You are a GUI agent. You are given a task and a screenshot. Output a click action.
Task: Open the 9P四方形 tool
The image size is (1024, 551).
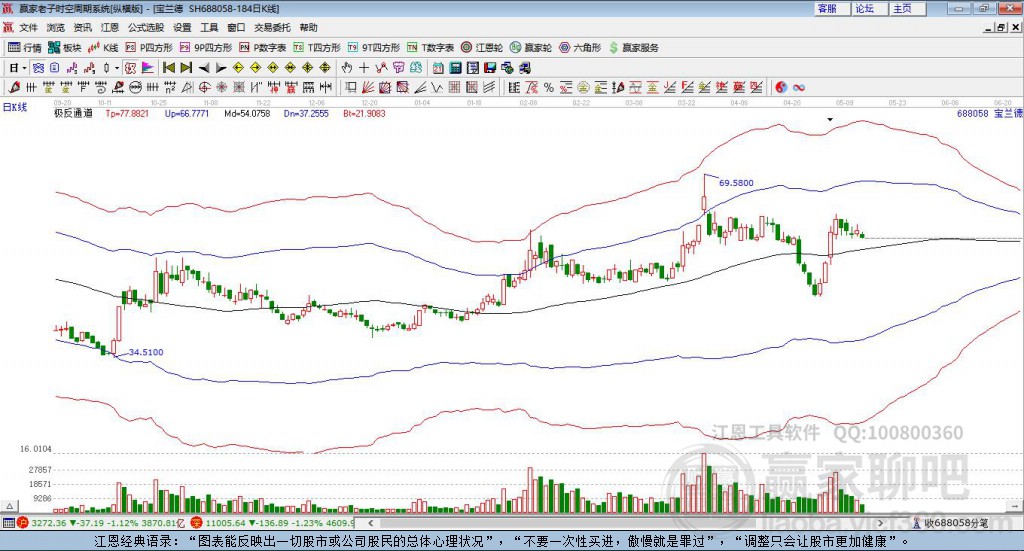click(x=206, y=48)
